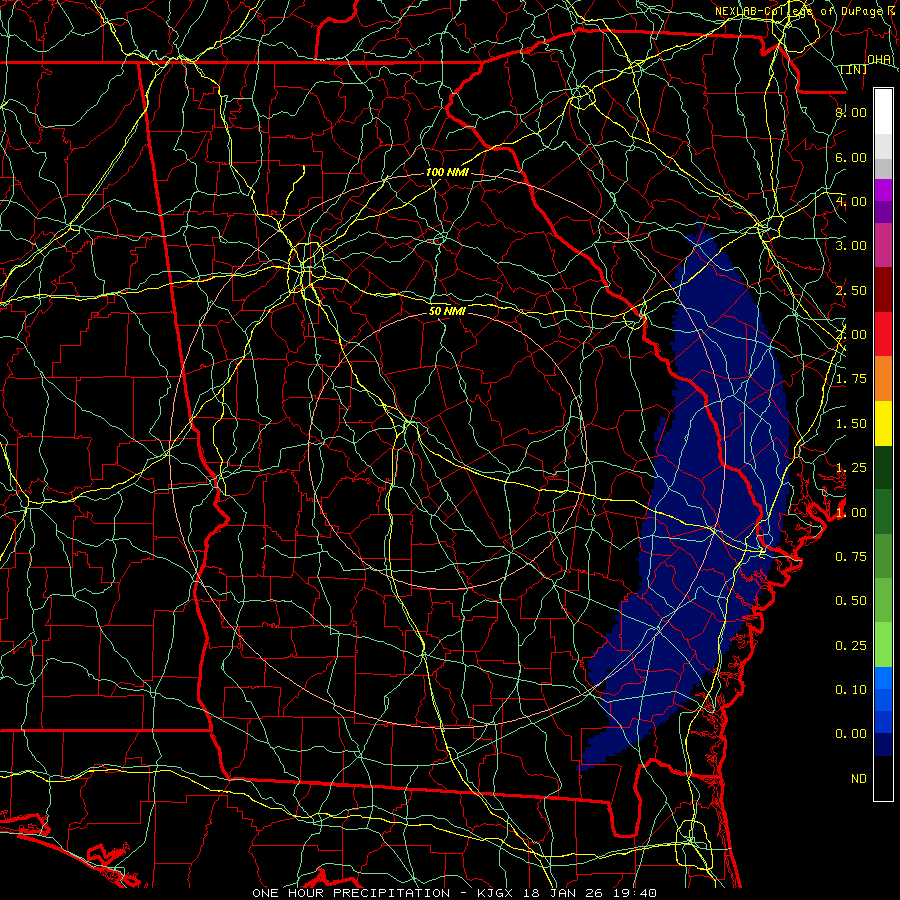Viewport: 900px width, 900px height.
Task: Click the 1.25 legend value
Action: tap(851, 468)
